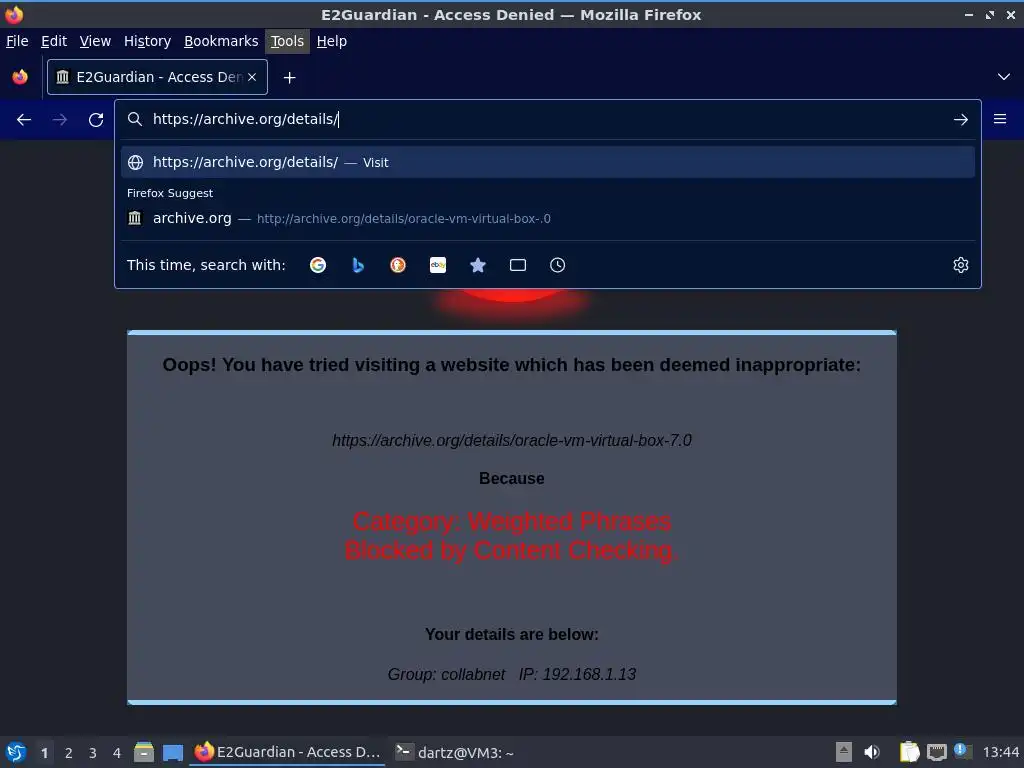Open the File menu
1024x768 pixels.
17,41
